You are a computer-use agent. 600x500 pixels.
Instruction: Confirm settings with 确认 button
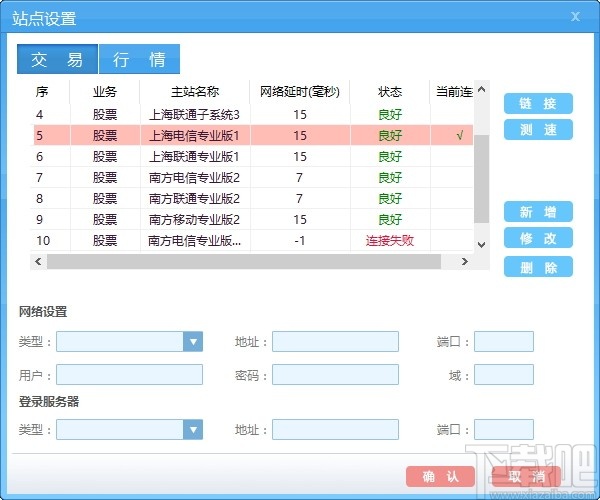click(440, 476)
